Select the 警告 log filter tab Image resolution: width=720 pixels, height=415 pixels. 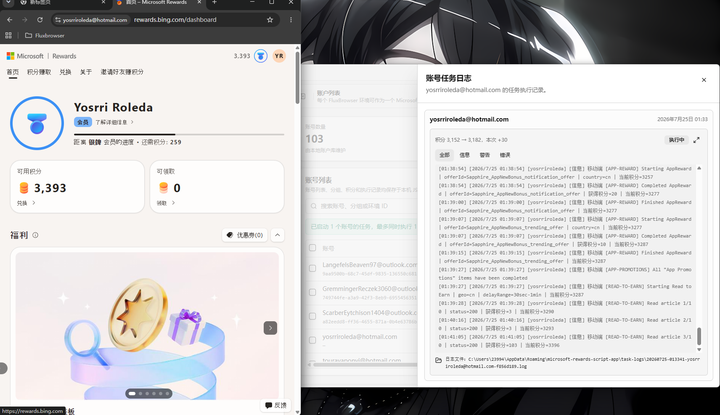coord(485,155)
